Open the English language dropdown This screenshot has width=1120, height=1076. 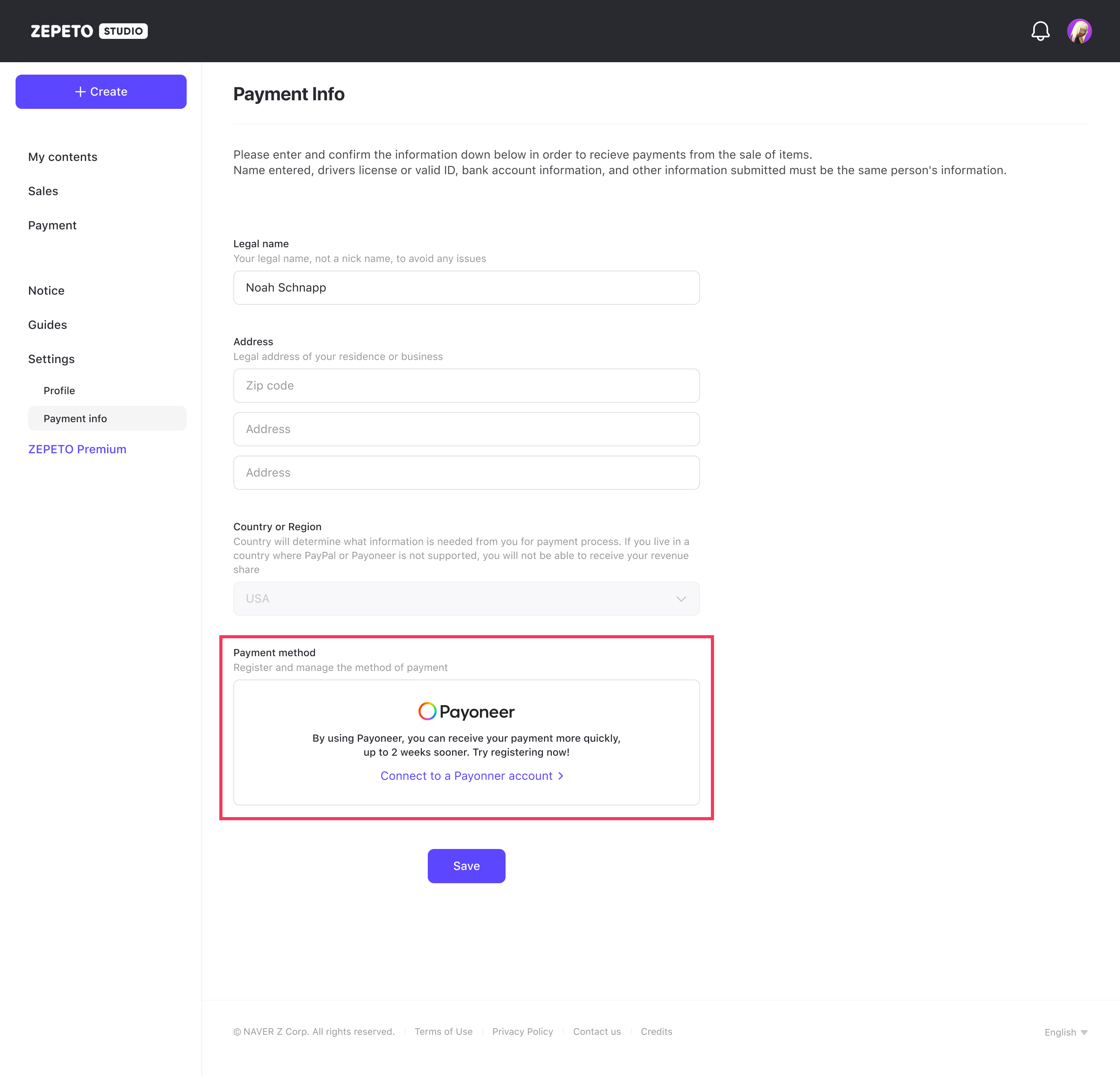1066,1032
